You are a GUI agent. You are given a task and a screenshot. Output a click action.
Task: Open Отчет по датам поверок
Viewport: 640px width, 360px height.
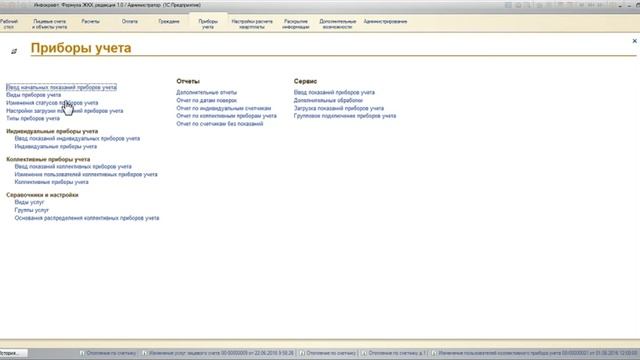pos(207,100)
